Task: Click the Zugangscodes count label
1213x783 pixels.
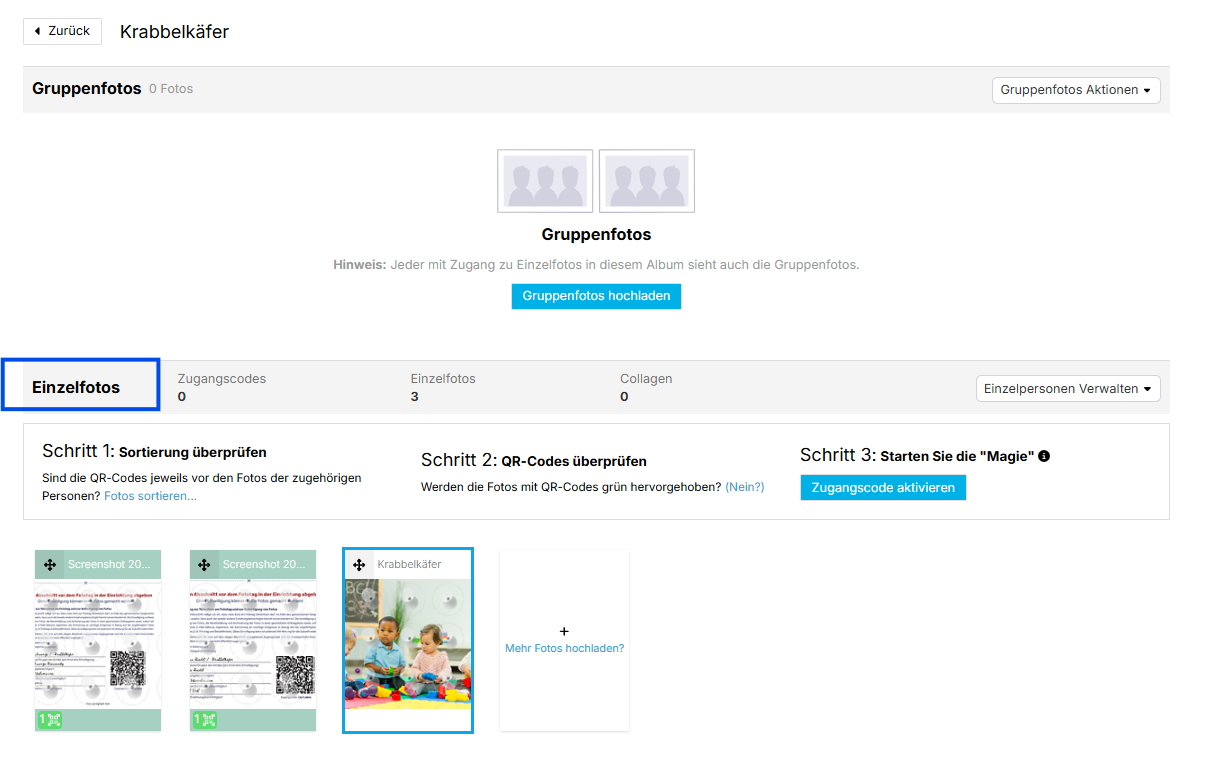Action: point(222,379)
